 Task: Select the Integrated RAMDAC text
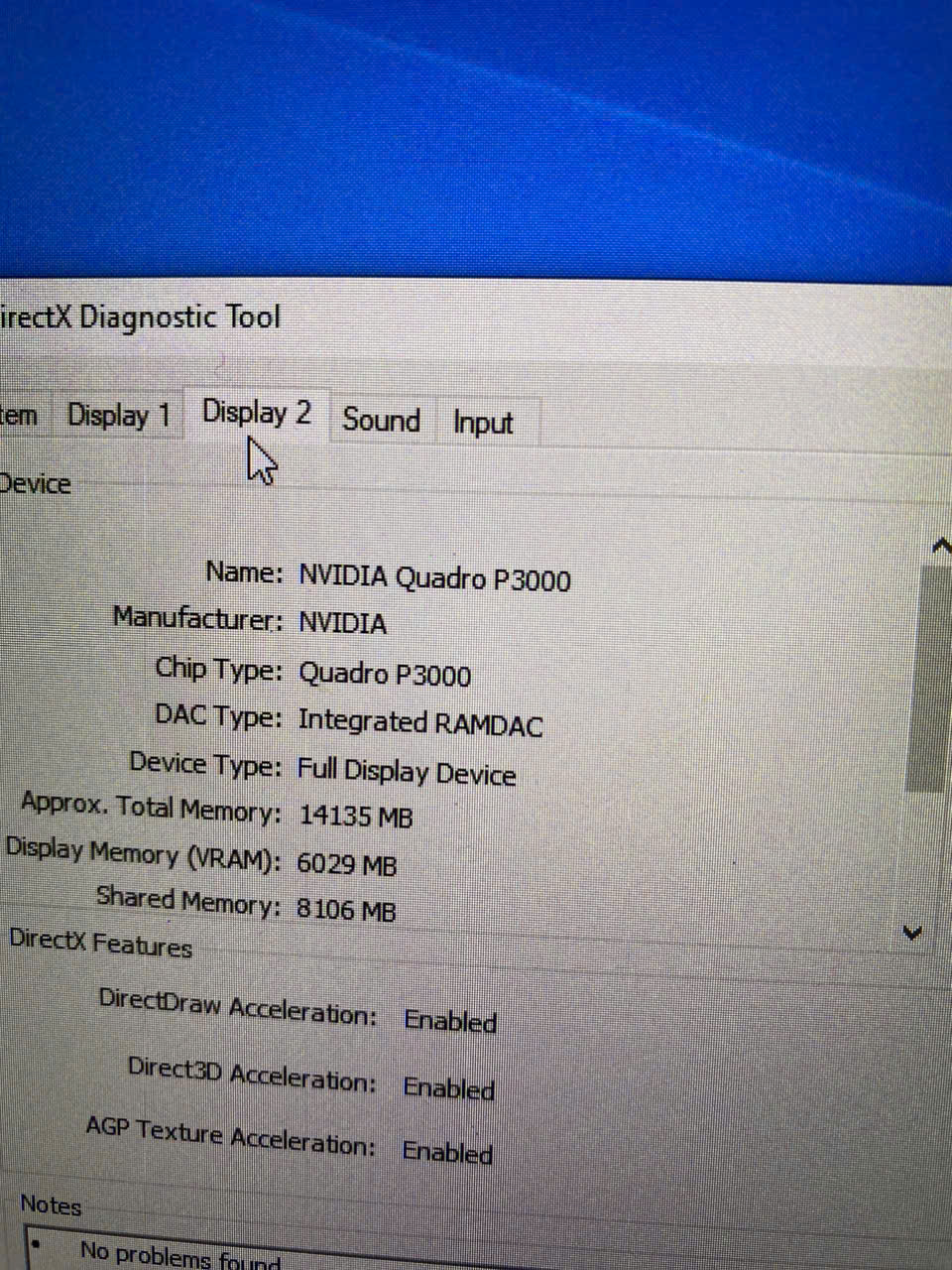(419, 722)
